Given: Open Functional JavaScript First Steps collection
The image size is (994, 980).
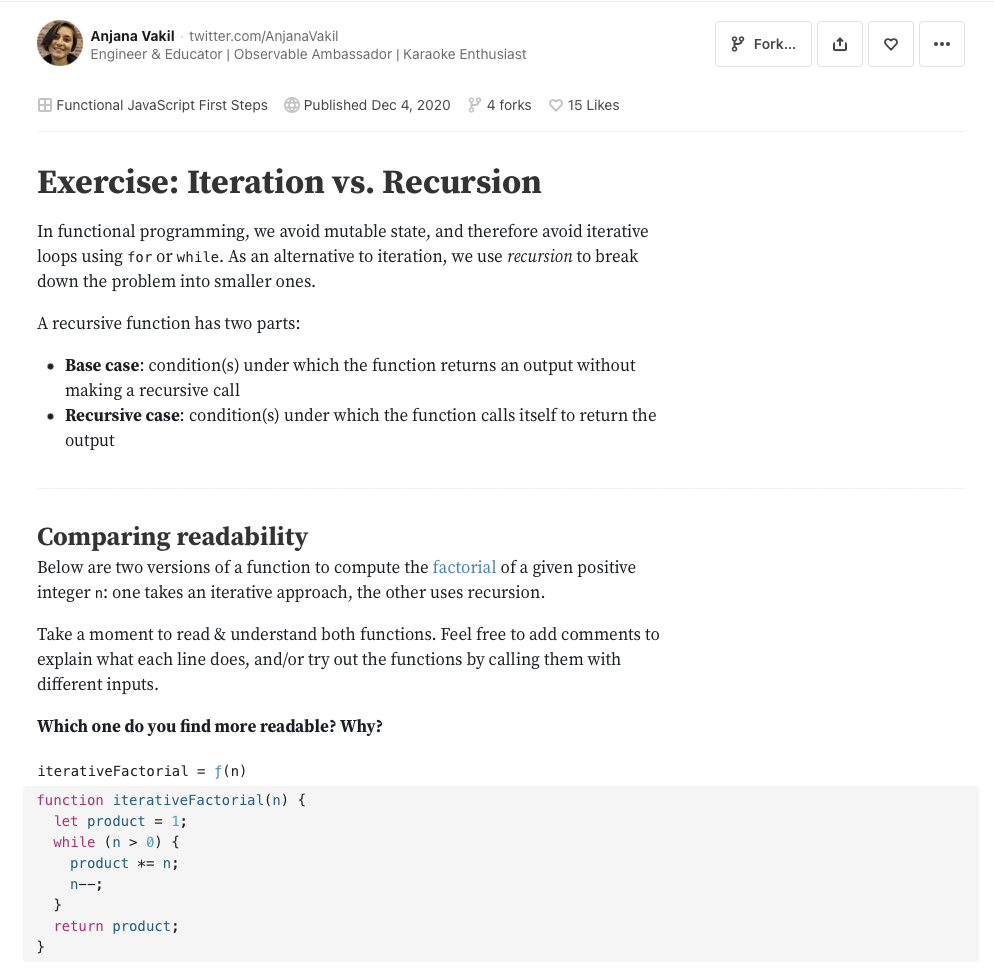Looking at the screenshot, I should 162,105.
